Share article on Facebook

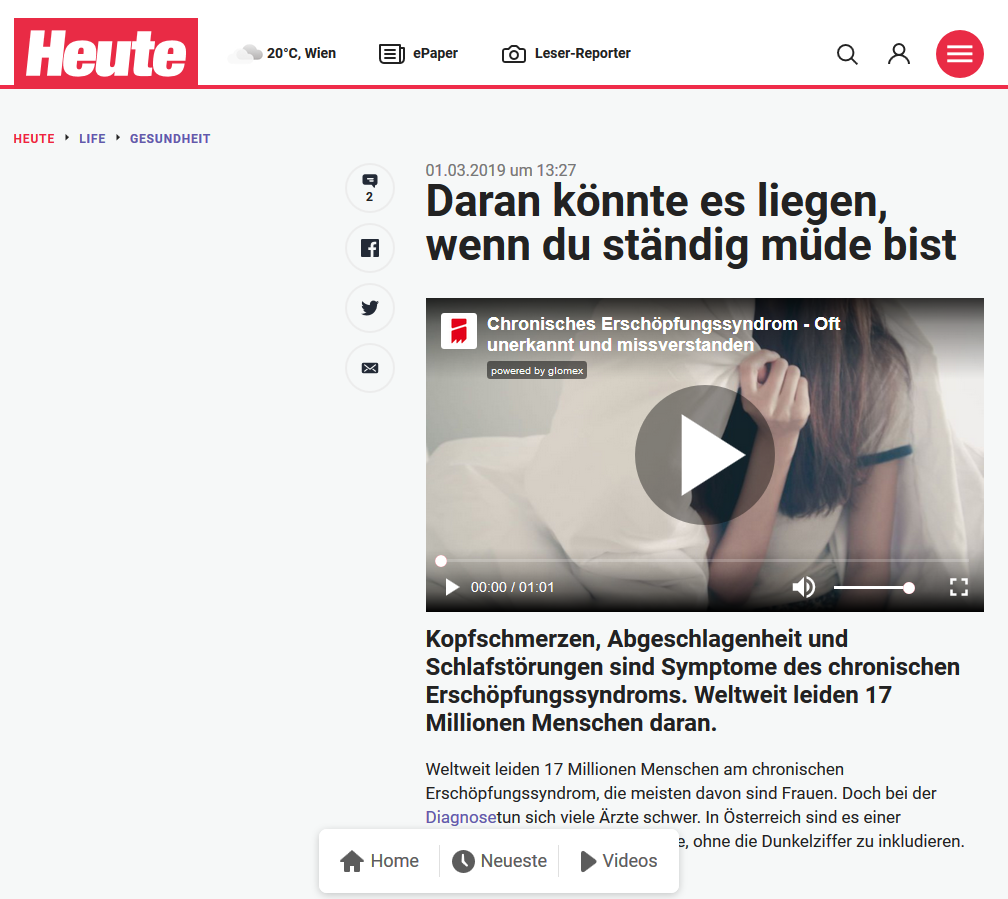[370, 248]
